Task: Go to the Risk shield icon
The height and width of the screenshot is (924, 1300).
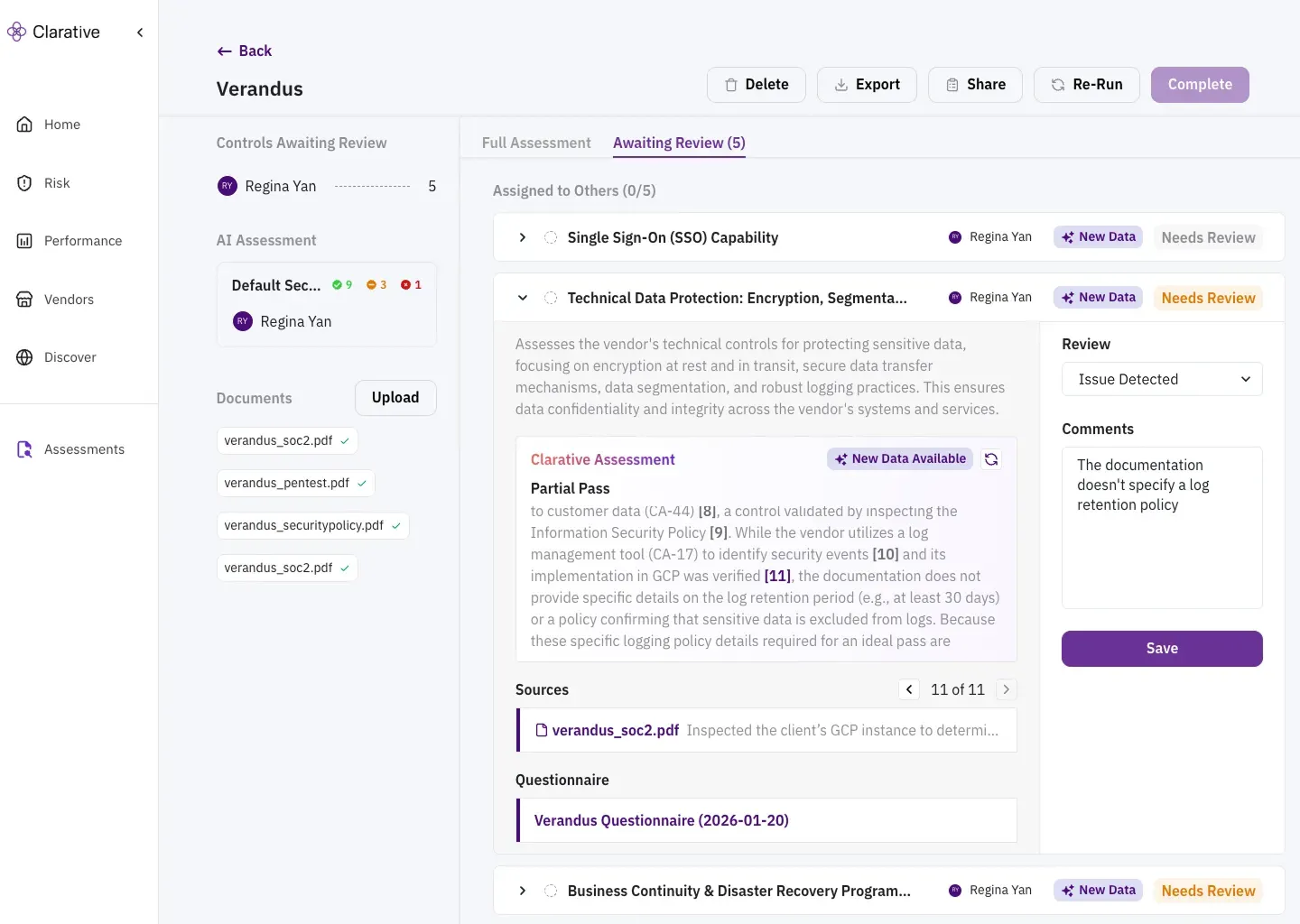Action: pyautogui.click(x=24, y=183)
